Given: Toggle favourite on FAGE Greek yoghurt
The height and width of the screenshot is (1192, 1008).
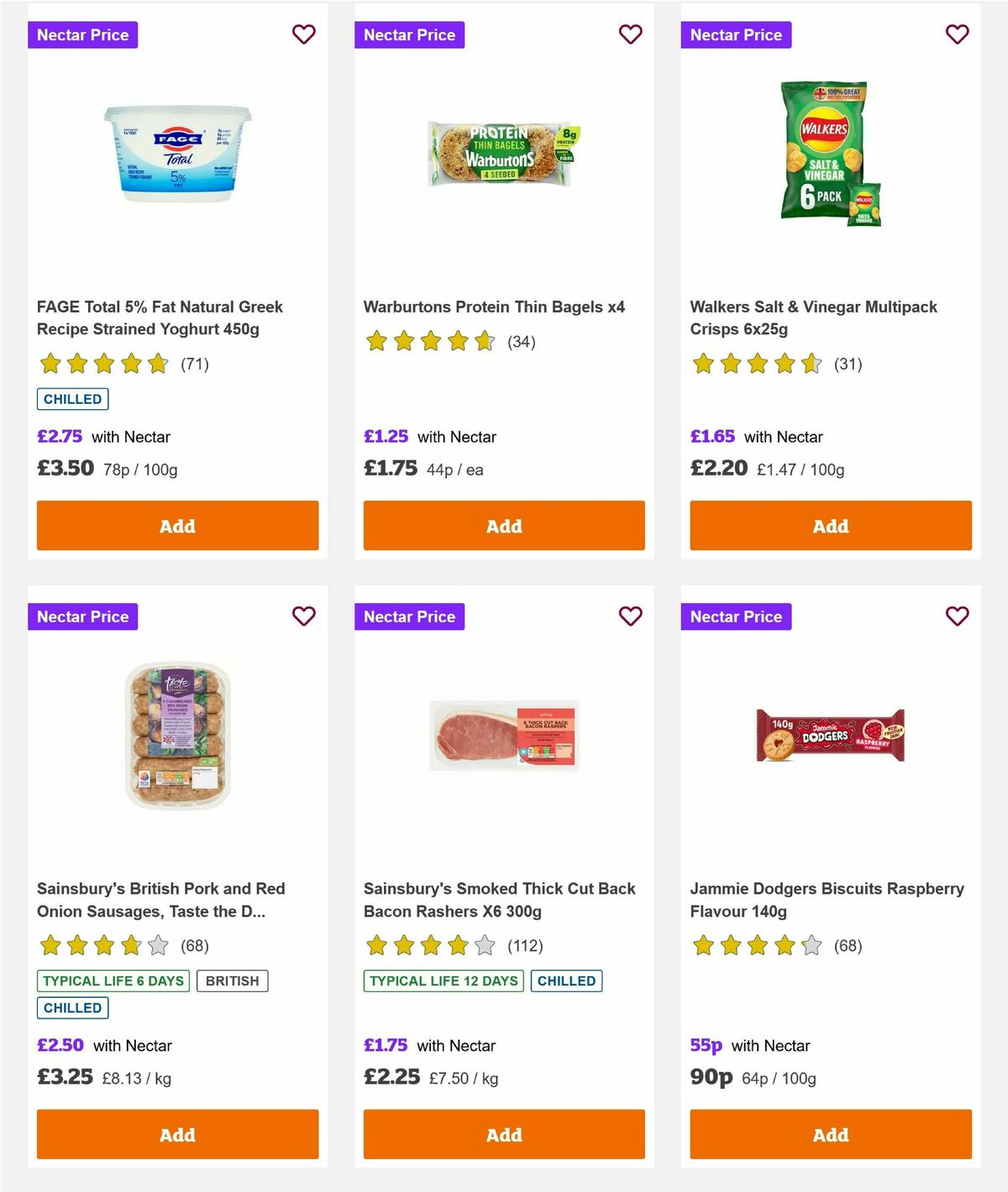Looking at the screenshot, I should [304, 34].
